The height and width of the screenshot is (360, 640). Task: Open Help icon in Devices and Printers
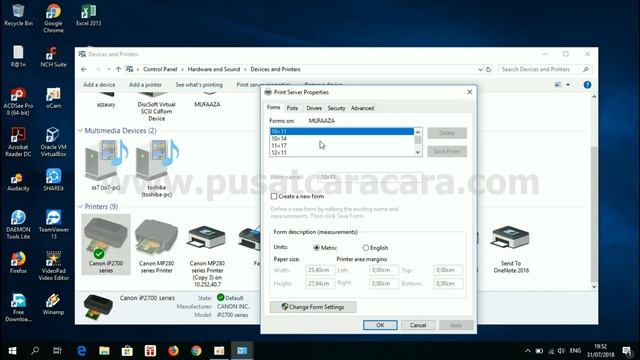(587, 85)
